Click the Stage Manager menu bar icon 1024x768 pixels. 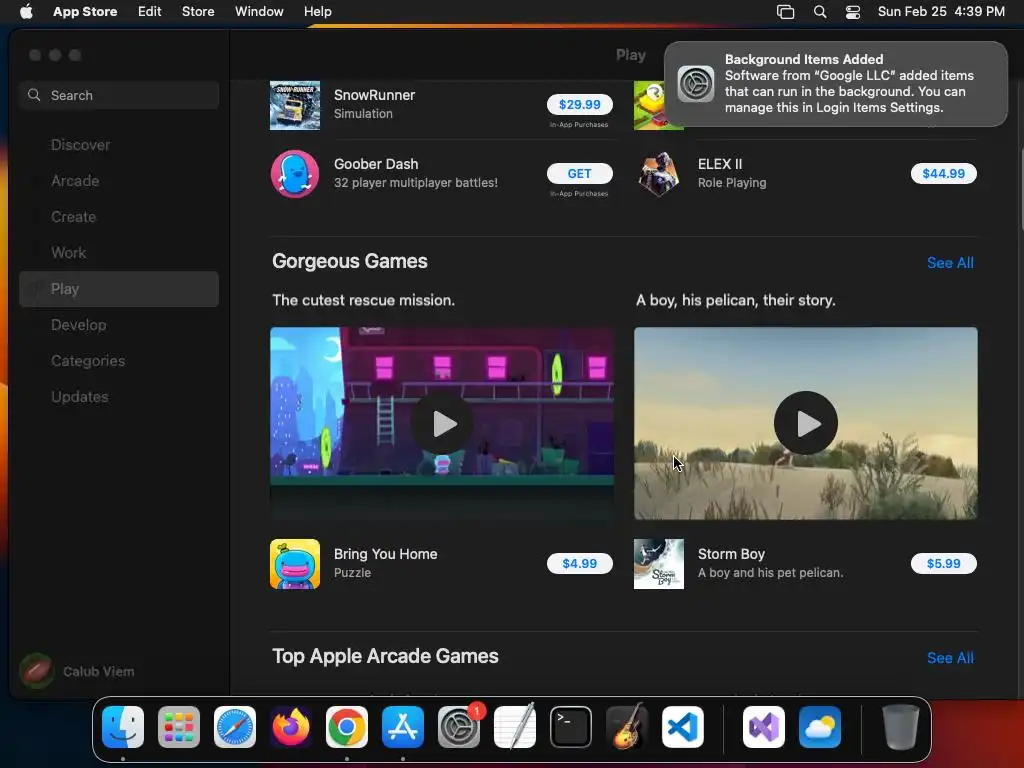pyautogui.click(x=786, y=12)
